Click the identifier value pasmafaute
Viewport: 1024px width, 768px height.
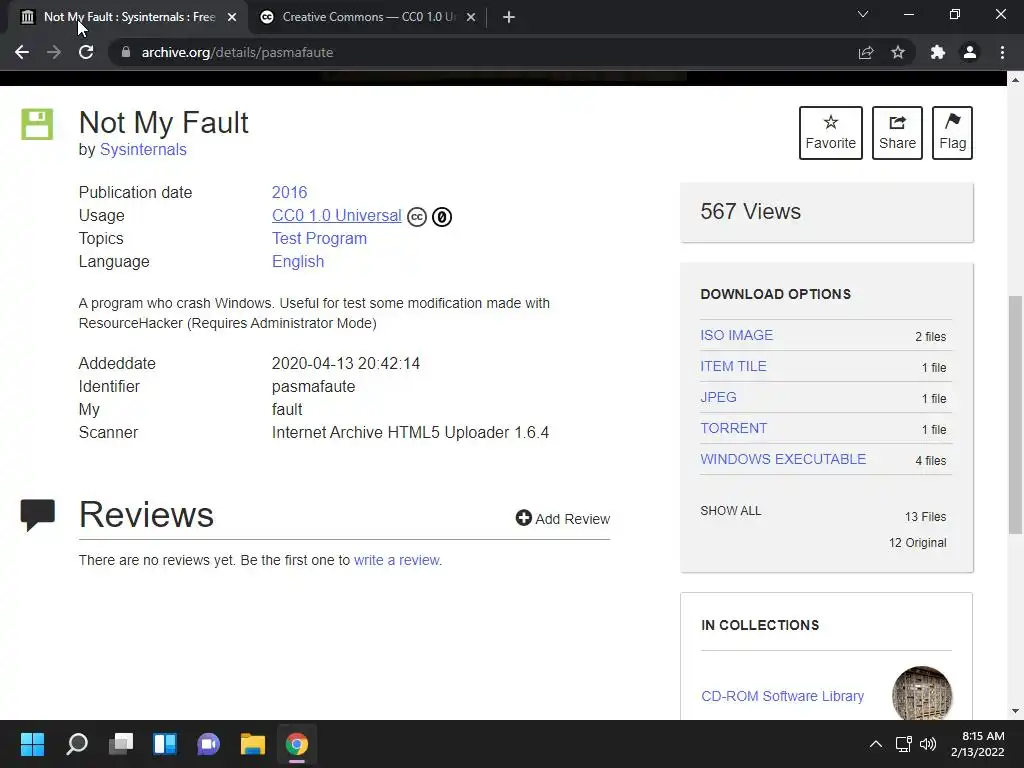pyautogui.click(x=313, y=387)
